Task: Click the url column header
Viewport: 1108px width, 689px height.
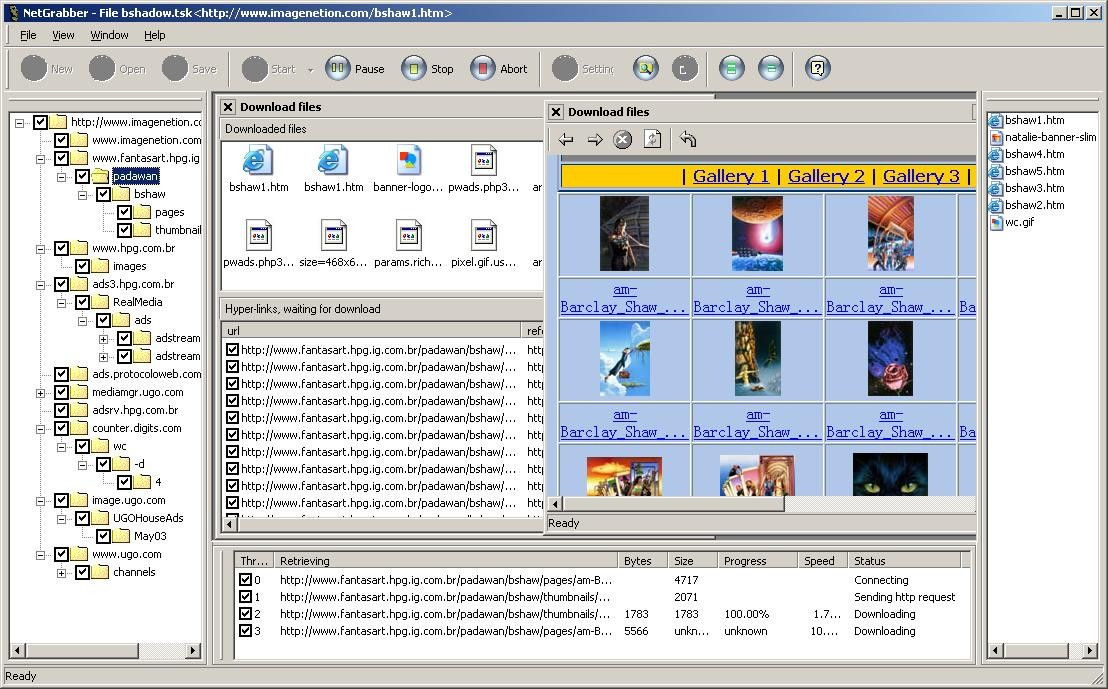Action: pyautogui.click(x=371, y=330)
